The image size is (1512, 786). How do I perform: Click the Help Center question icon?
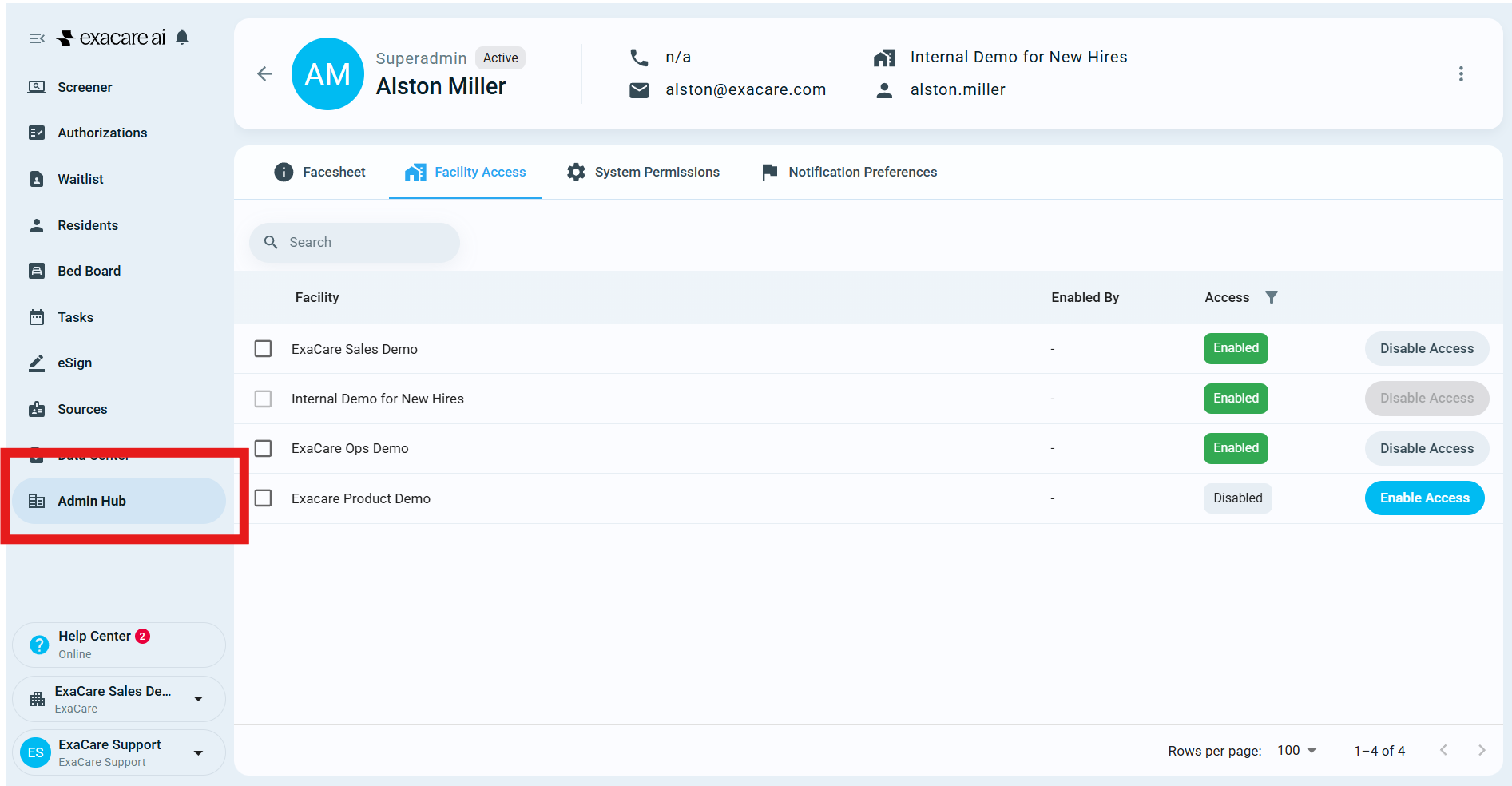(39, 645)
